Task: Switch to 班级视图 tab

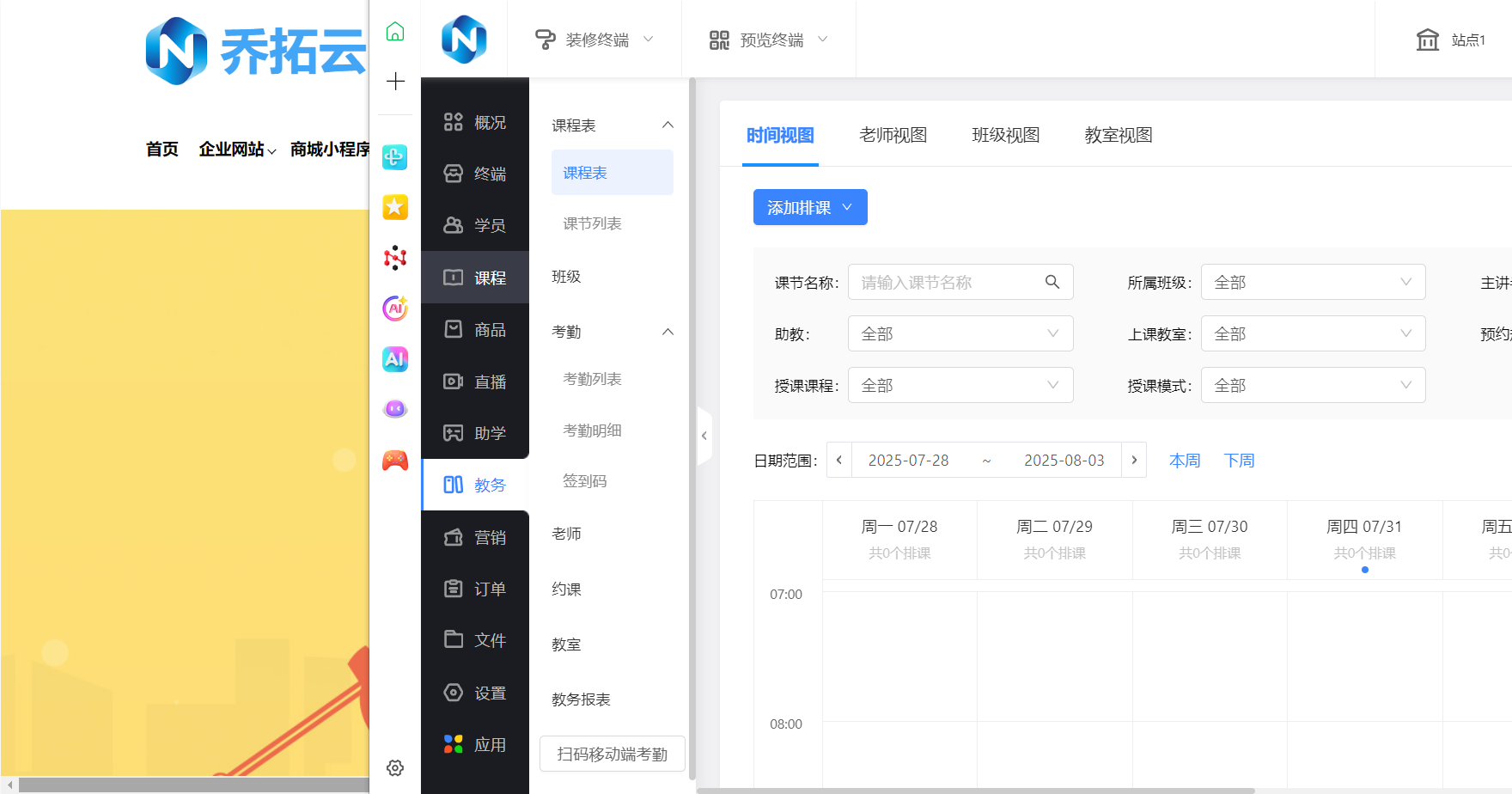Action: tap(1005, 135)
